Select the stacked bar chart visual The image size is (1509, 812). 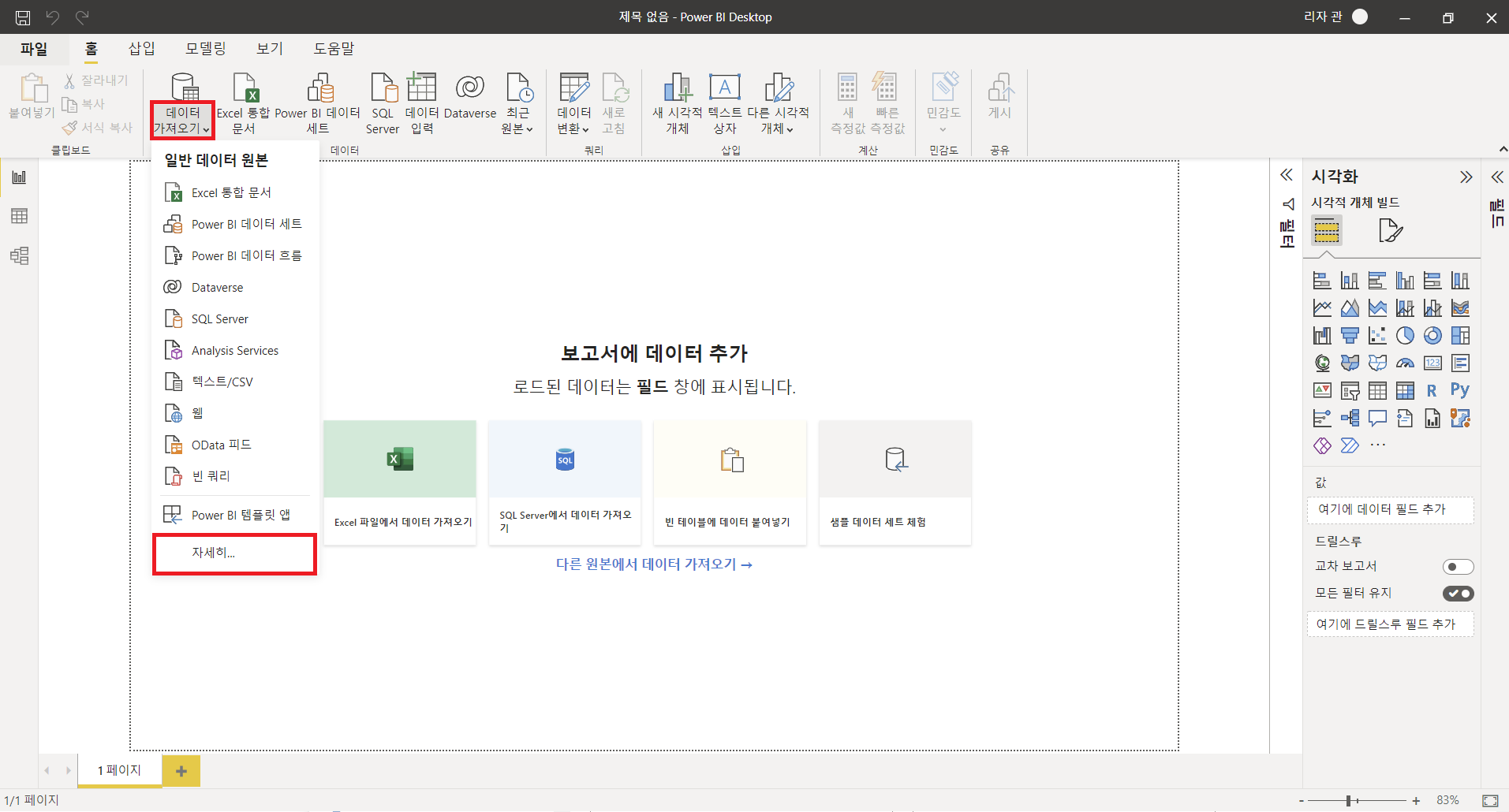[x=1322, y=281]
